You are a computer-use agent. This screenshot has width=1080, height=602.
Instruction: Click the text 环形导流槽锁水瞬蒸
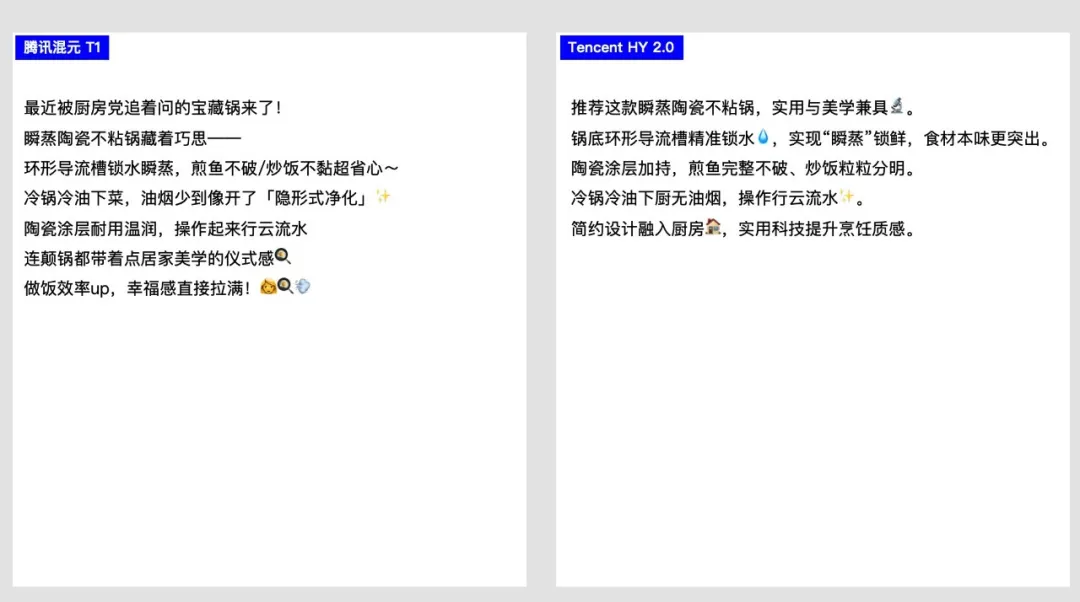point(101,168)
